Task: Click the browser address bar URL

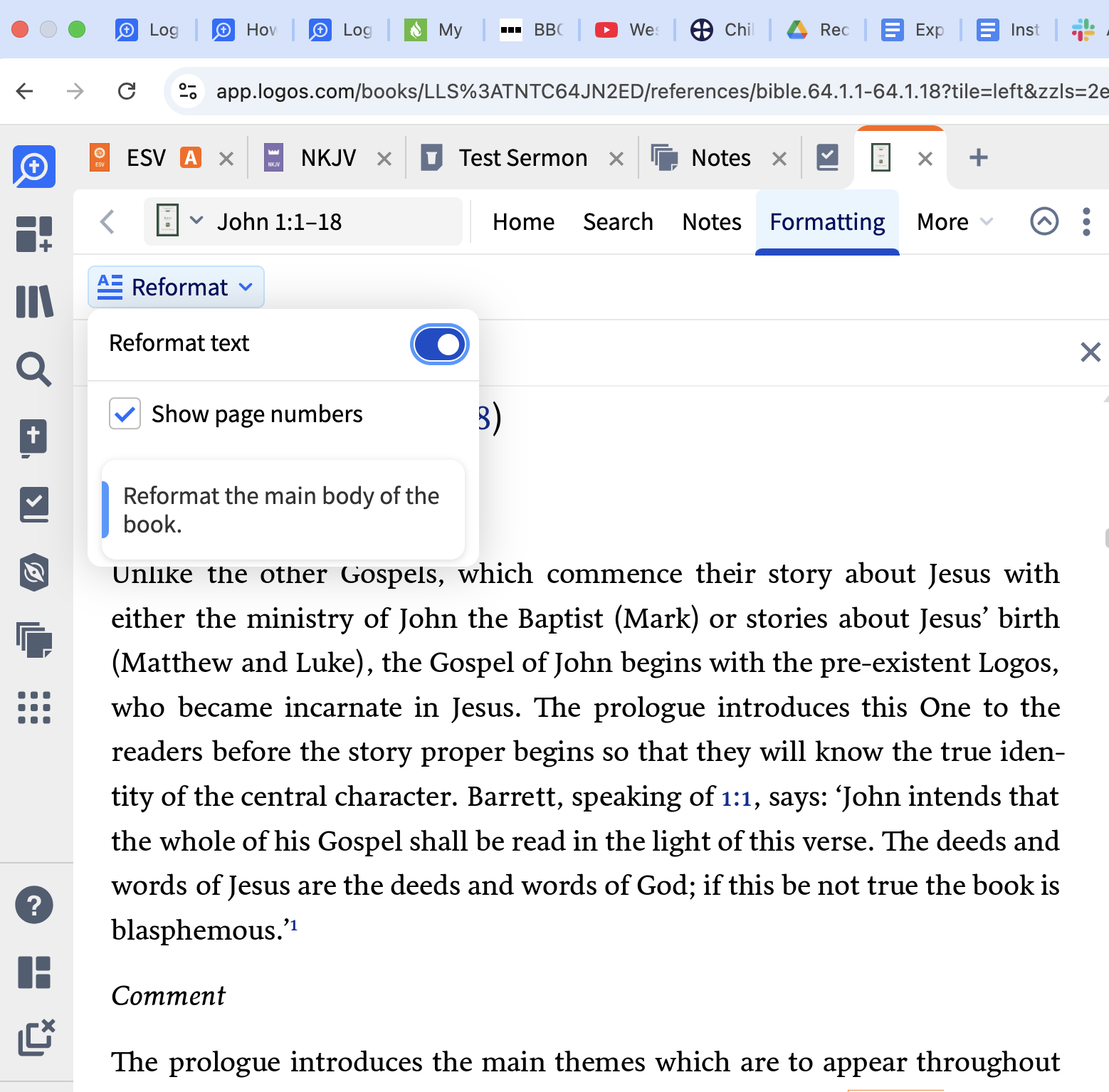Action: coord(662,91)
